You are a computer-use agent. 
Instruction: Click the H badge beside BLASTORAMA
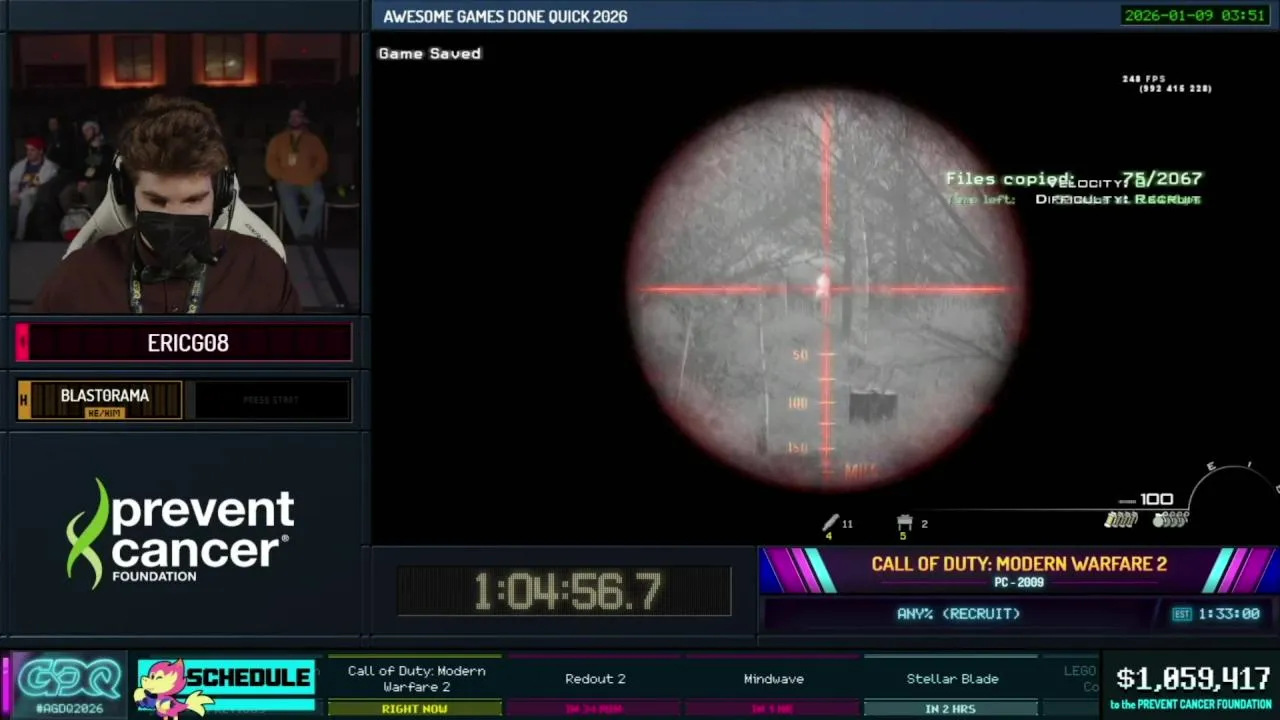(x=24, y=400)
